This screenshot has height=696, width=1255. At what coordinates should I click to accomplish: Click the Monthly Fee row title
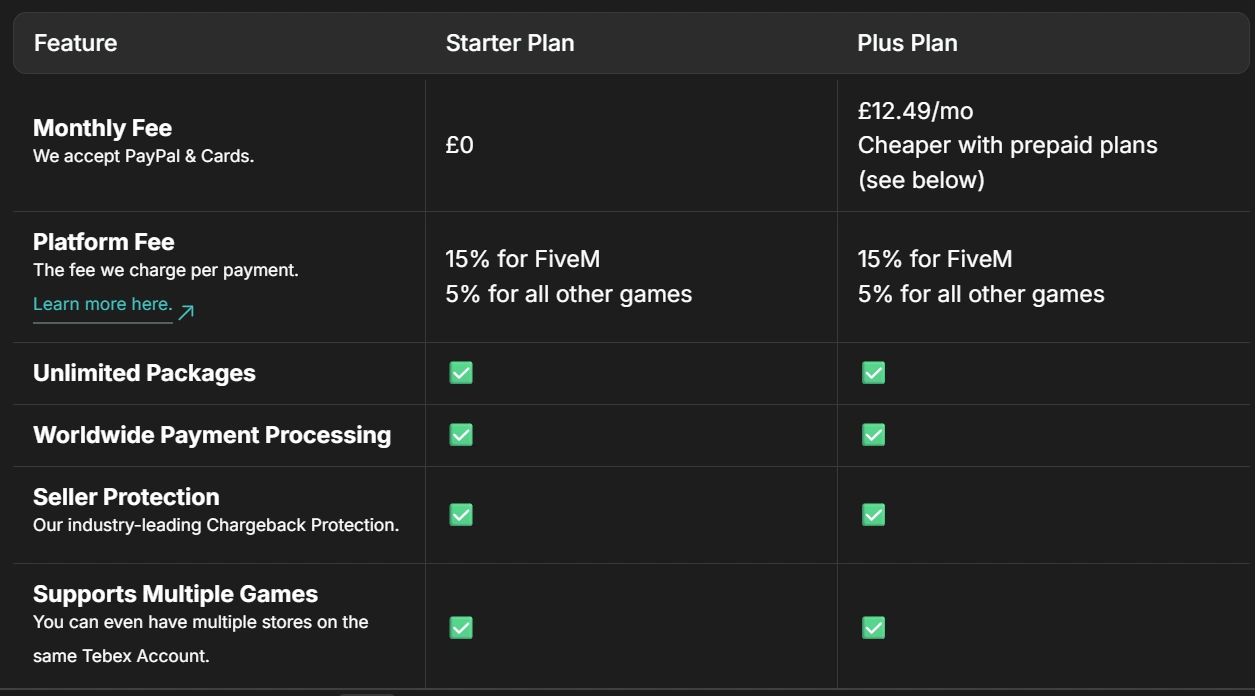[x=102, y=128]
